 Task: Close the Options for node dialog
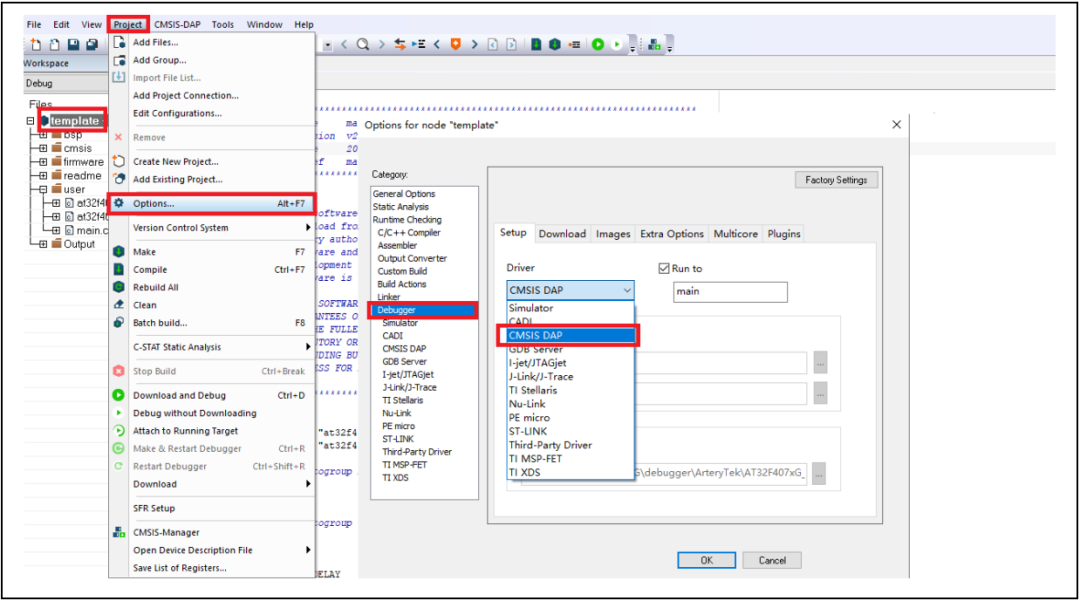point(896,125)
